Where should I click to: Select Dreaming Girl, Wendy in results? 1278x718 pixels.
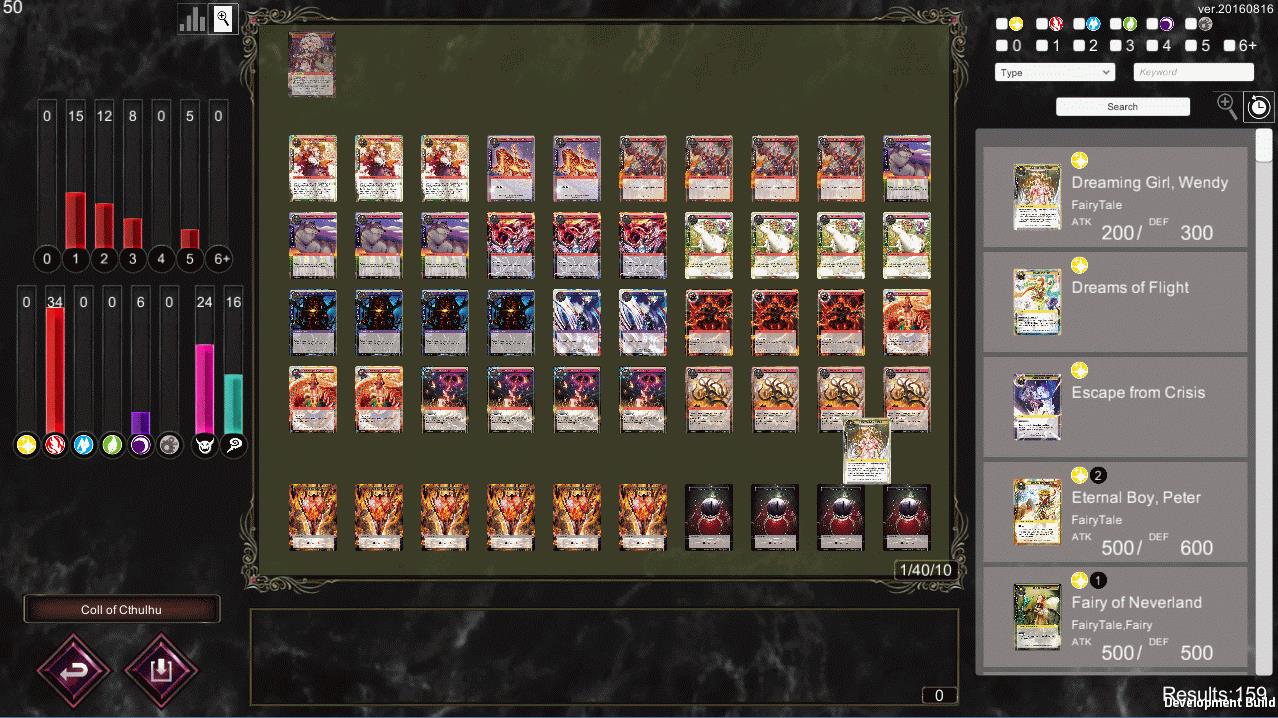click(x=1115, y=197)
